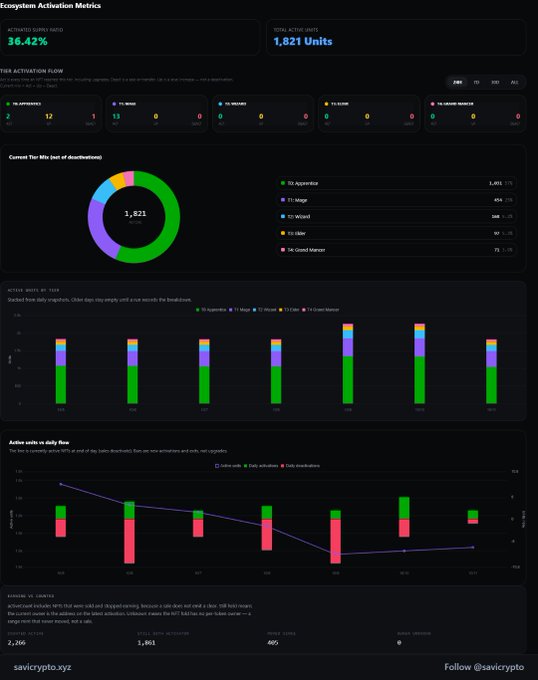Open the T4 Grand Mancer activation flow card
538x680 pixels.
tap(475, 114)
